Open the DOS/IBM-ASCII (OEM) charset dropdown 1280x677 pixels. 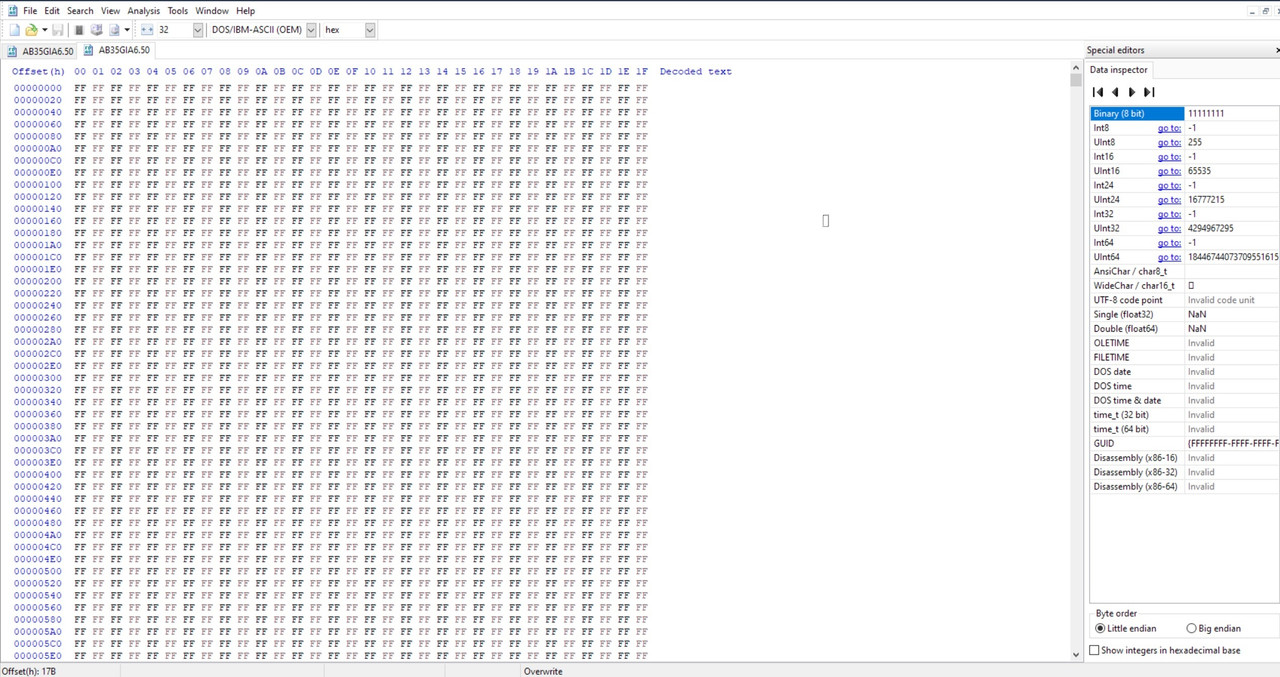[x=311, y=30]
